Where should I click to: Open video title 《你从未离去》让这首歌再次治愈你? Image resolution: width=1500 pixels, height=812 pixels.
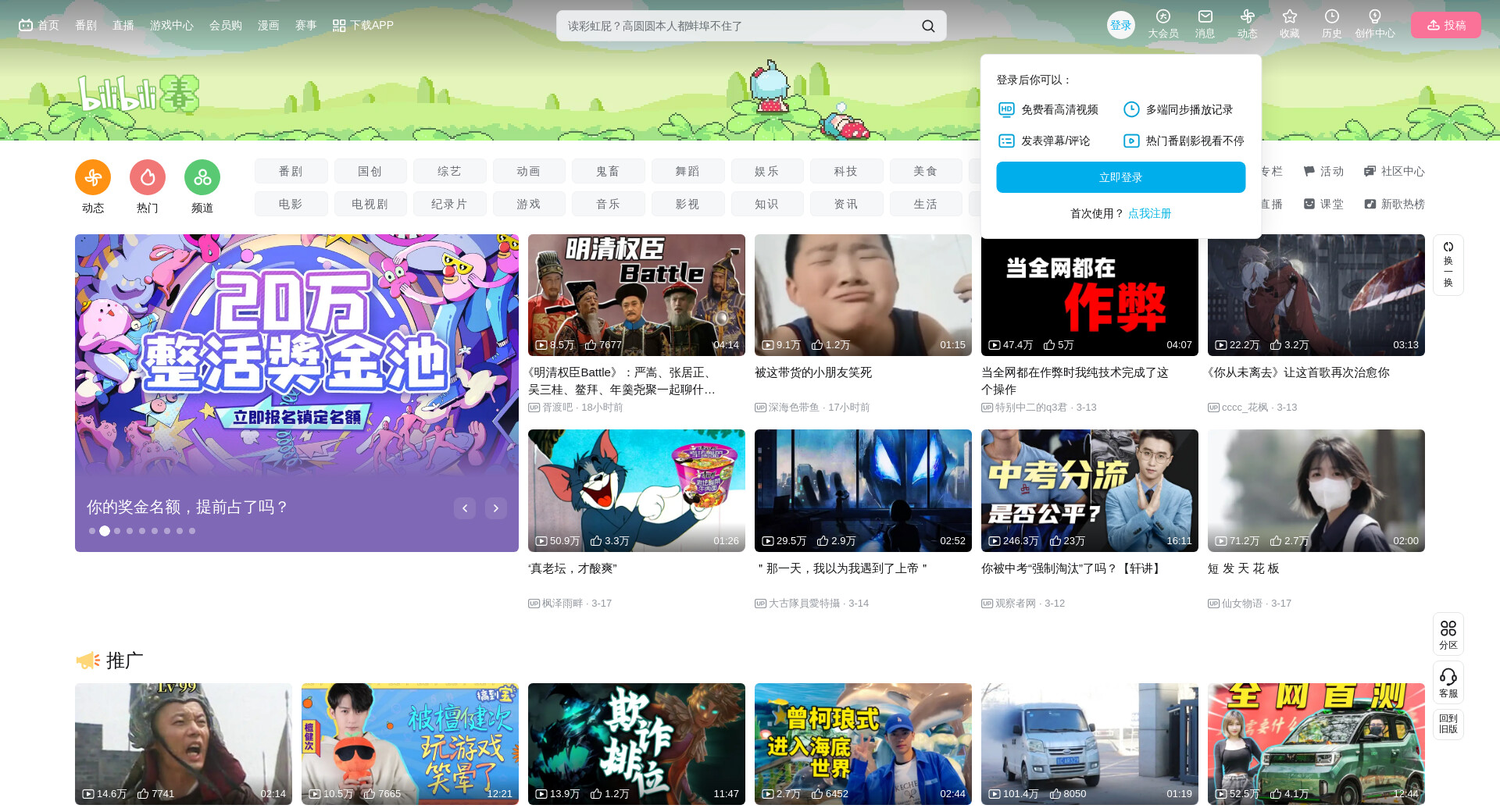coord(1298,372)
